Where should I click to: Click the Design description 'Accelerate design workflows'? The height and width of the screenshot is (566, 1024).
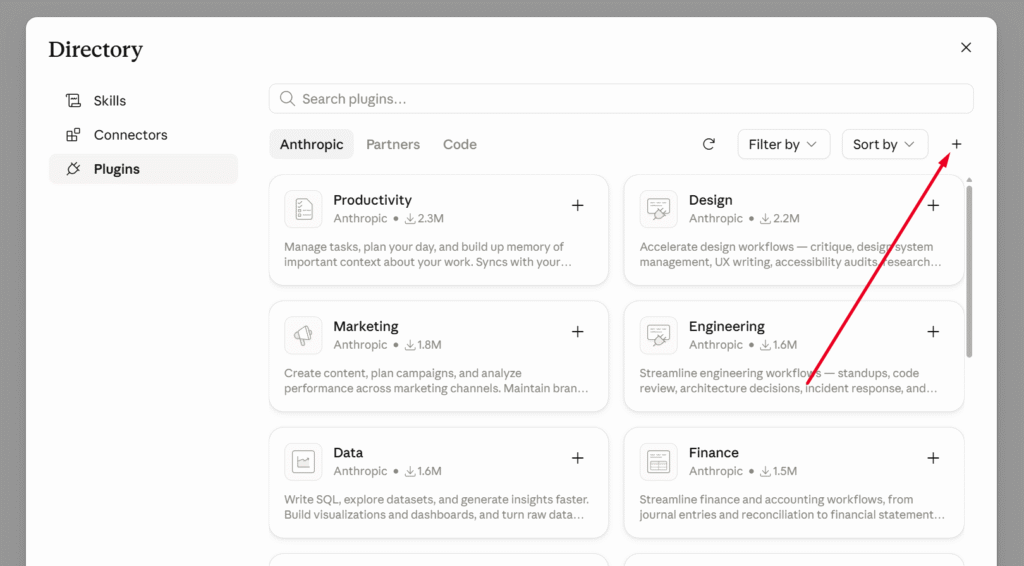[x=790, y=255]
